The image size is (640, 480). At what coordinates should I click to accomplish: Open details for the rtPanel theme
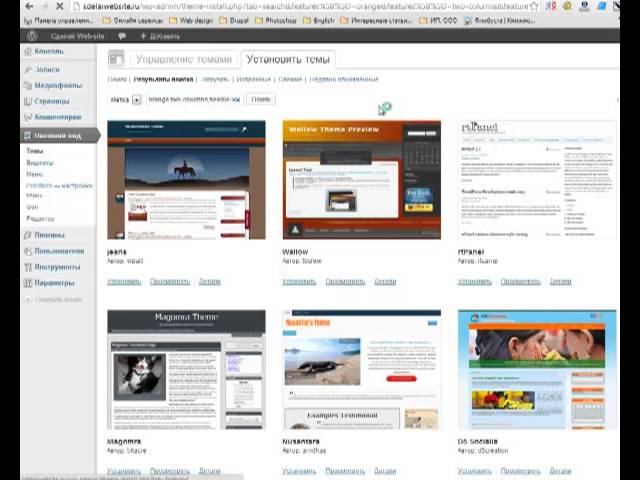pos(560,282)
